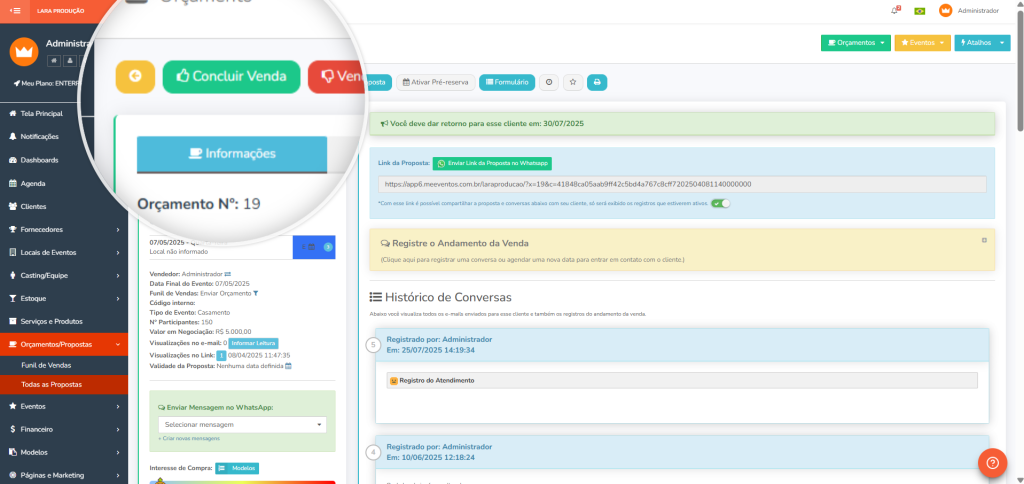1024x484 pixels.
Task: Click the step 5 circle marker in the history
Action: pyautogui.click(x=373, y=345)
